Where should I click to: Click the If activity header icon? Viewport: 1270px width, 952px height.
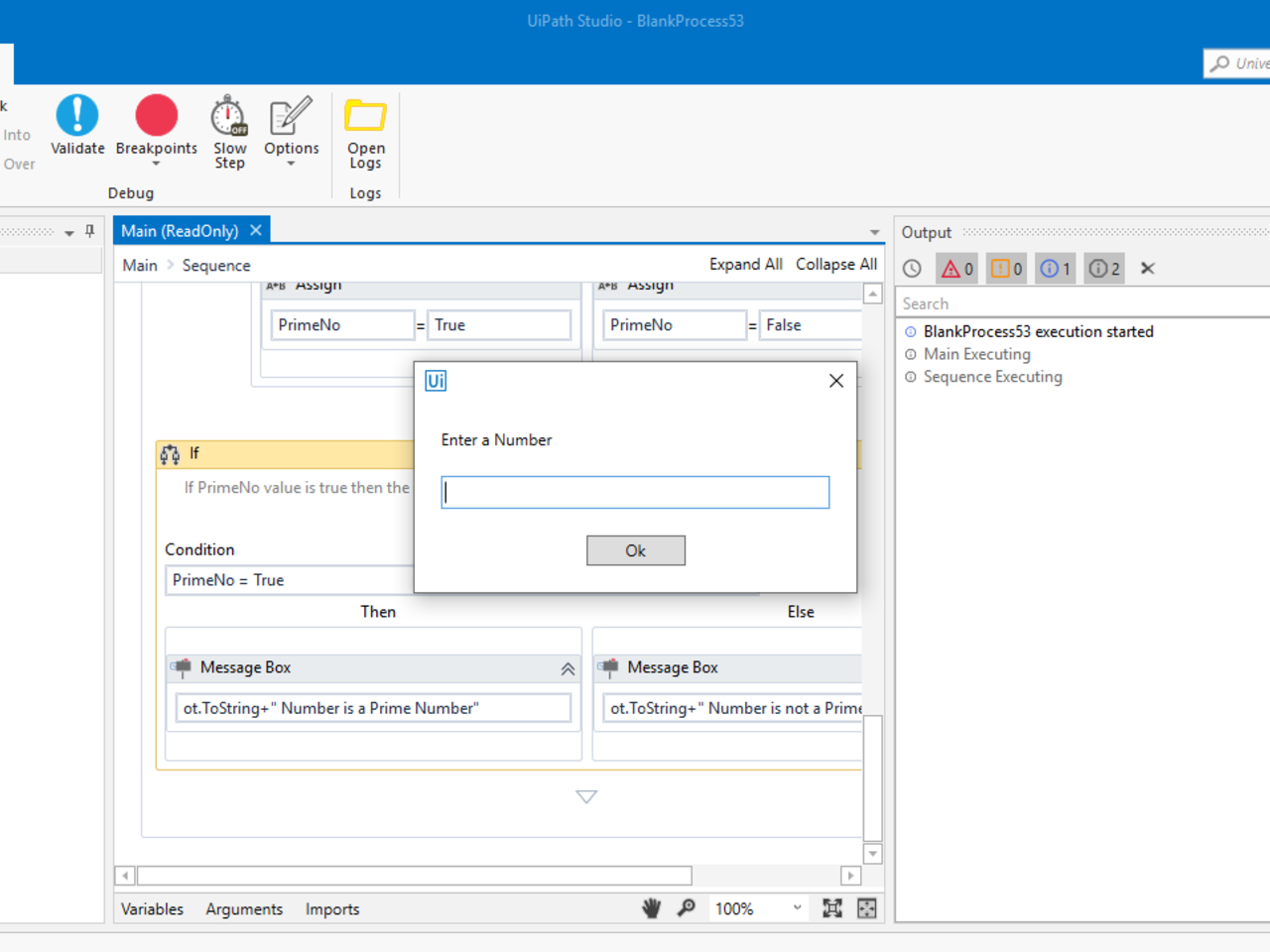pos(170,454)
